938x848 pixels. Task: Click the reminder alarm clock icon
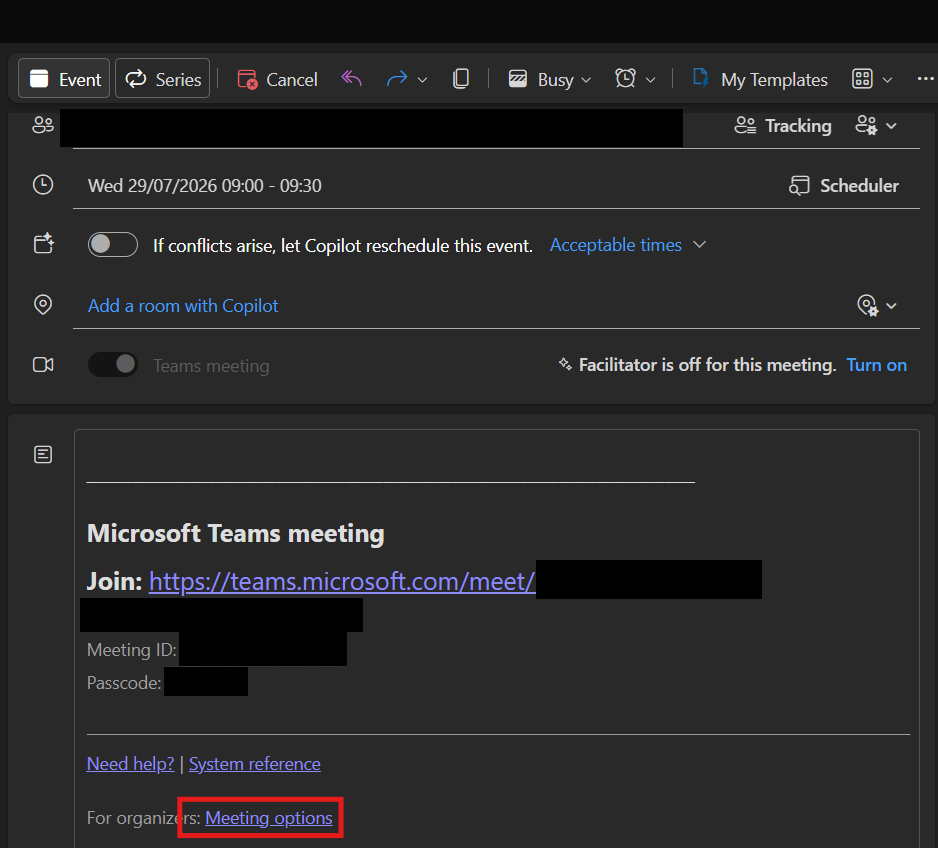625,78
